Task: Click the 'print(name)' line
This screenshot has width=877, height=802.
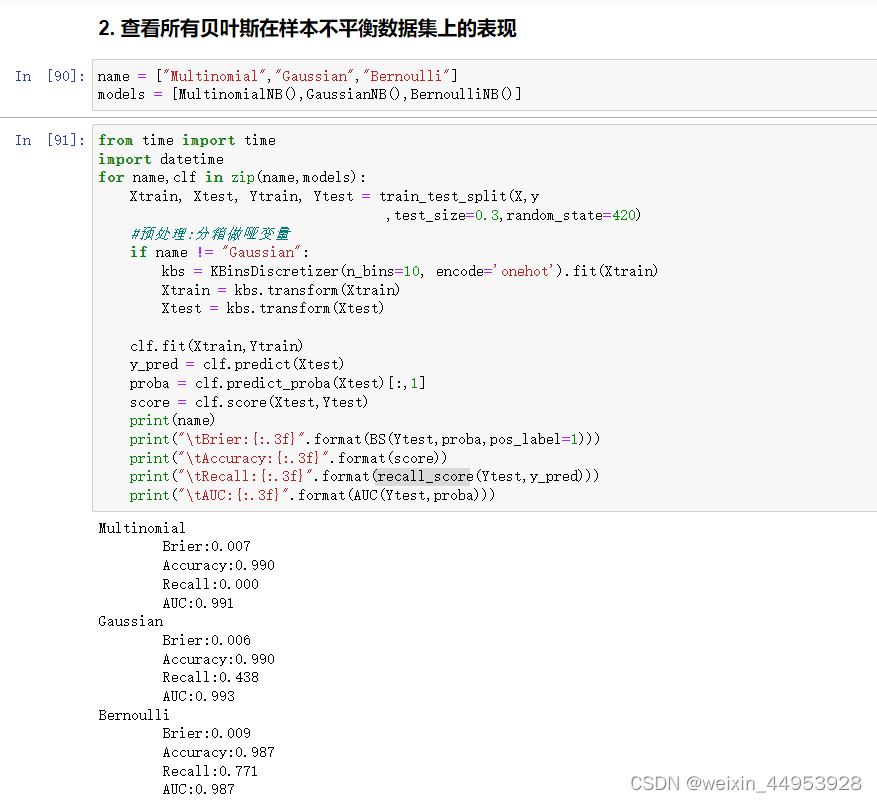Action: [x=172, y=420]
